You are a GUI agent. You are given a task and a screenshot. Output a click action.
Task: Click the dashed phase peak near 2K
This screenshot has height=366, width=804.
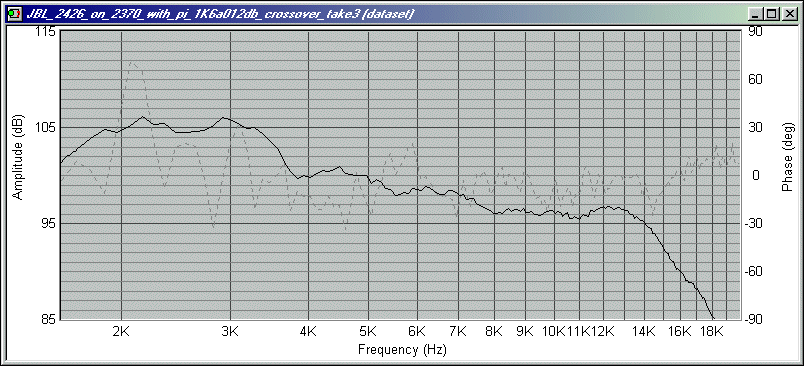[x=133, y=63]
